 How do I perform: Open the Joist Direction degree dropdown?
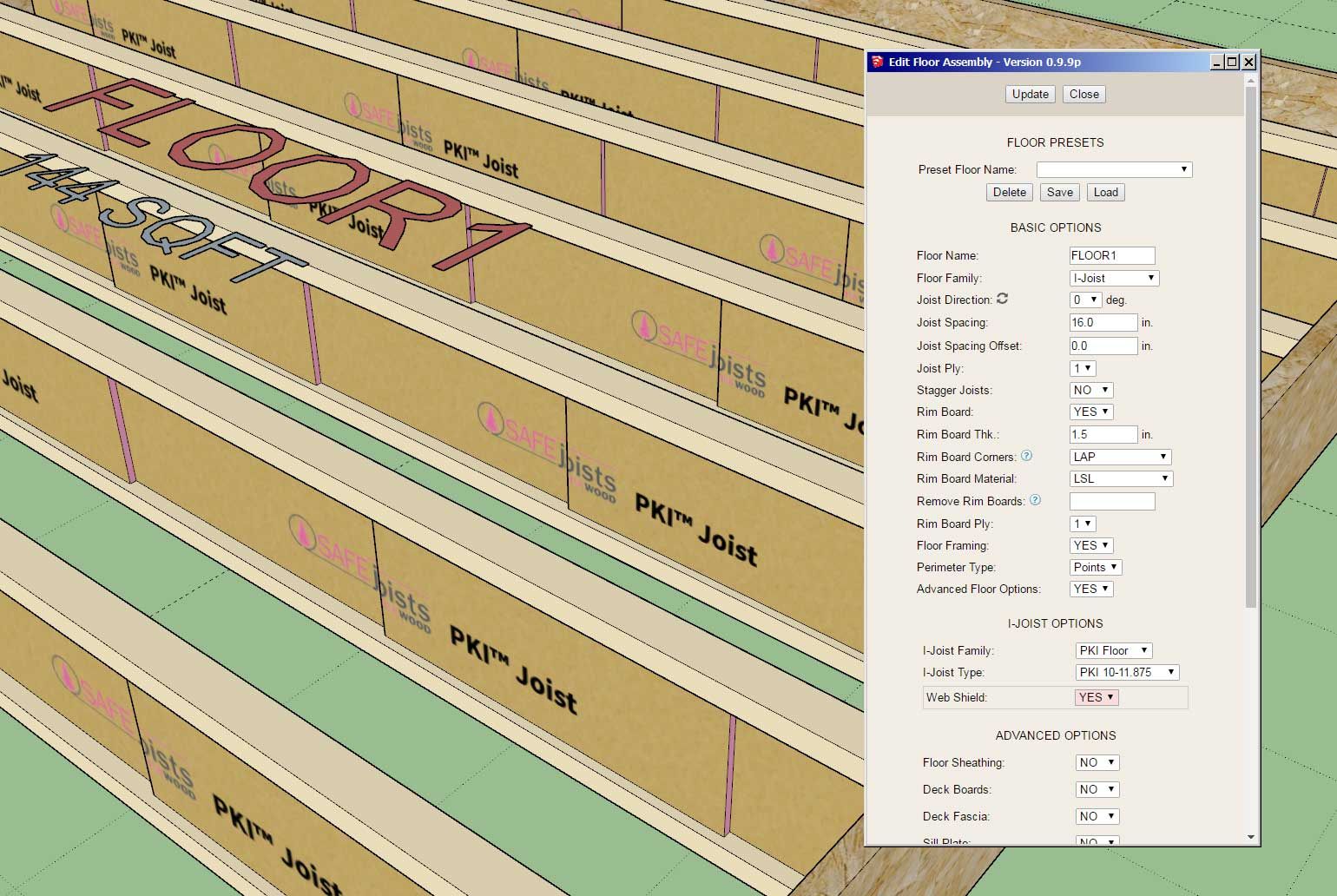click(x=1085, y=300)
